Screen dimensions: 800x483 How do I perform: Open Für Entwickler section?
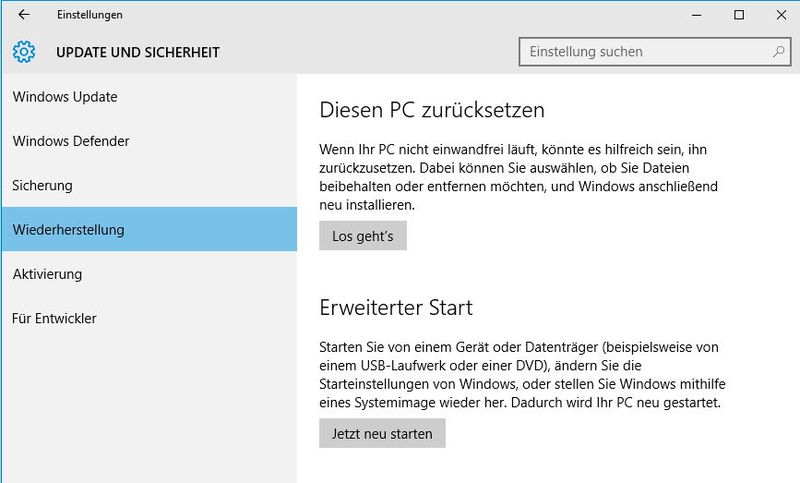tap(149, 319)
